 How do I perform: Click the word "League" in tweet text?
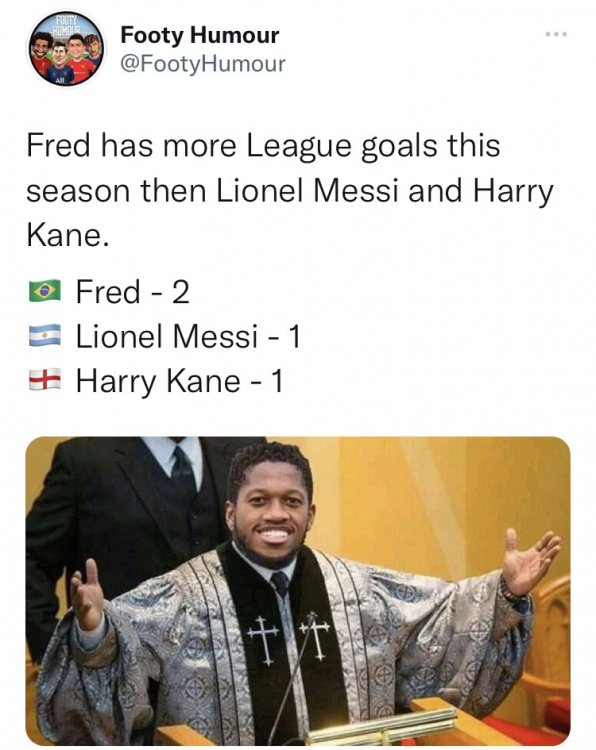299,147
